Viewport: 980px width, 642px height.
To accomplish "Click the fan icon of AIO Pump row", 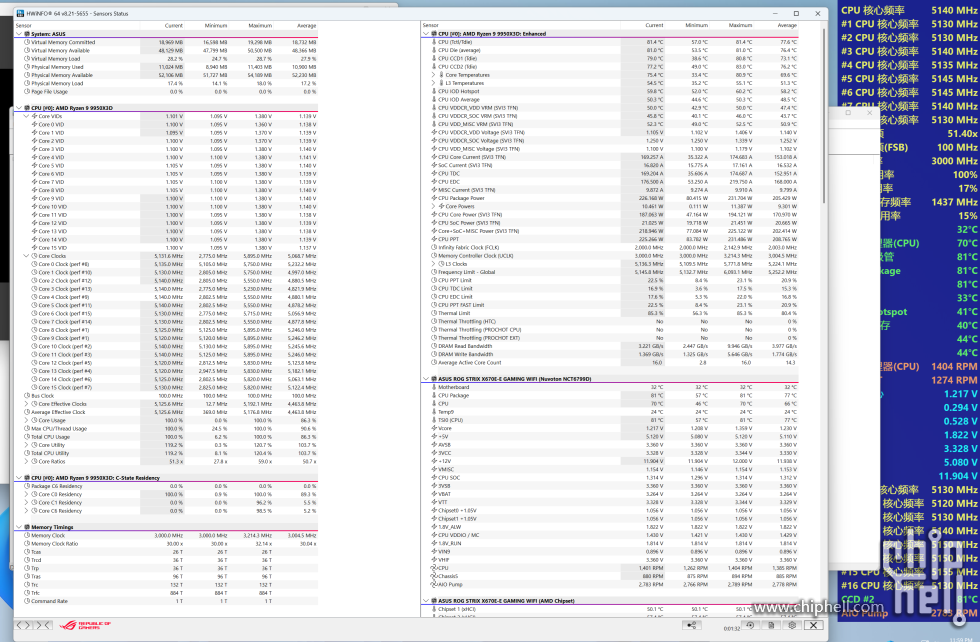I will click(x=434, y=584).
